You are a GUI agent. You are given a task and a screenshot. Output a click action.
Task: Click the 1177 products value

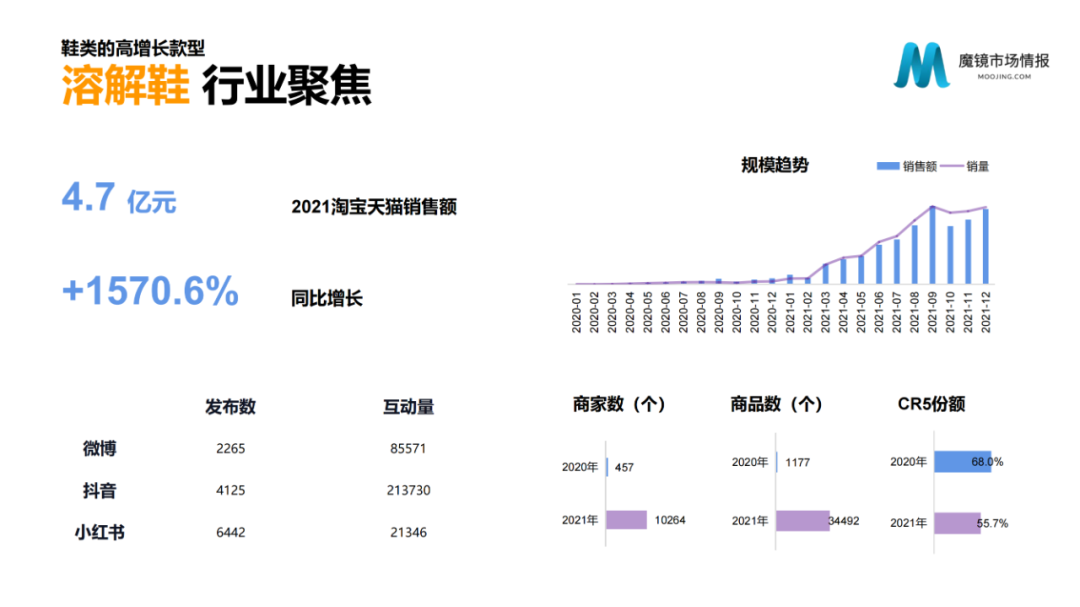[x=798, y=462]
